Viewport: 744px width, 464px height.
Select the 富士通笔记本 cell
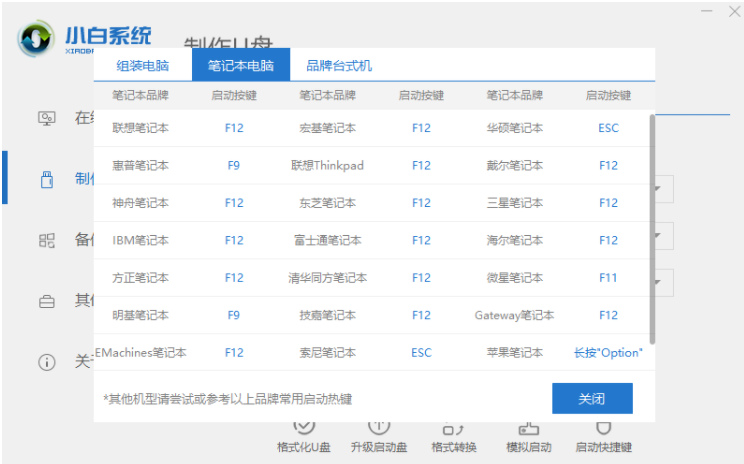point(327,241)
